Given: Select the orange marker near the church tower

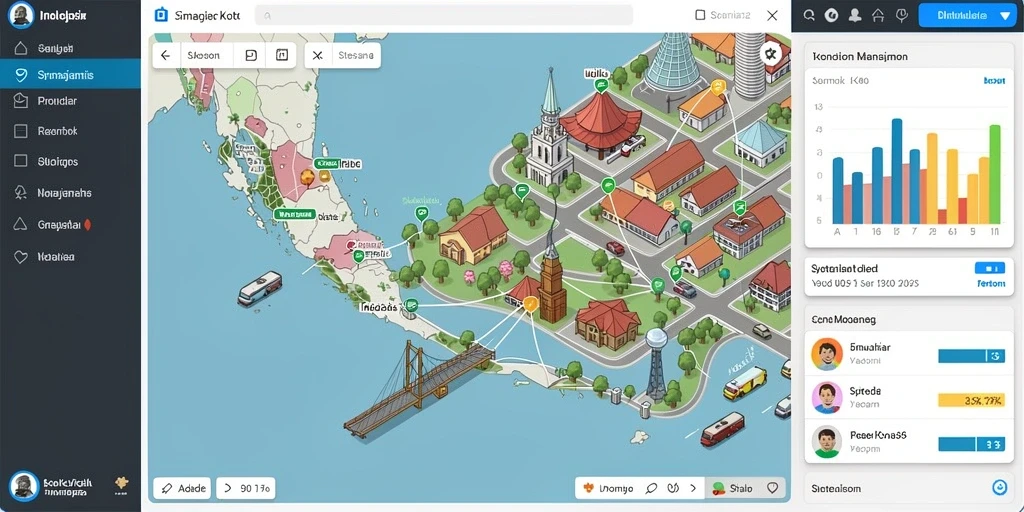Looking at the screenshot, I should pos(530,302).
